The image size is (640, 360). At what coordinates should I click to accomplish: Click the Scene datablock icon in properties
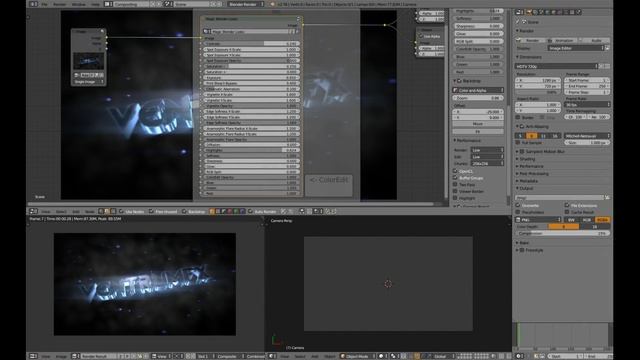(524, 22)
